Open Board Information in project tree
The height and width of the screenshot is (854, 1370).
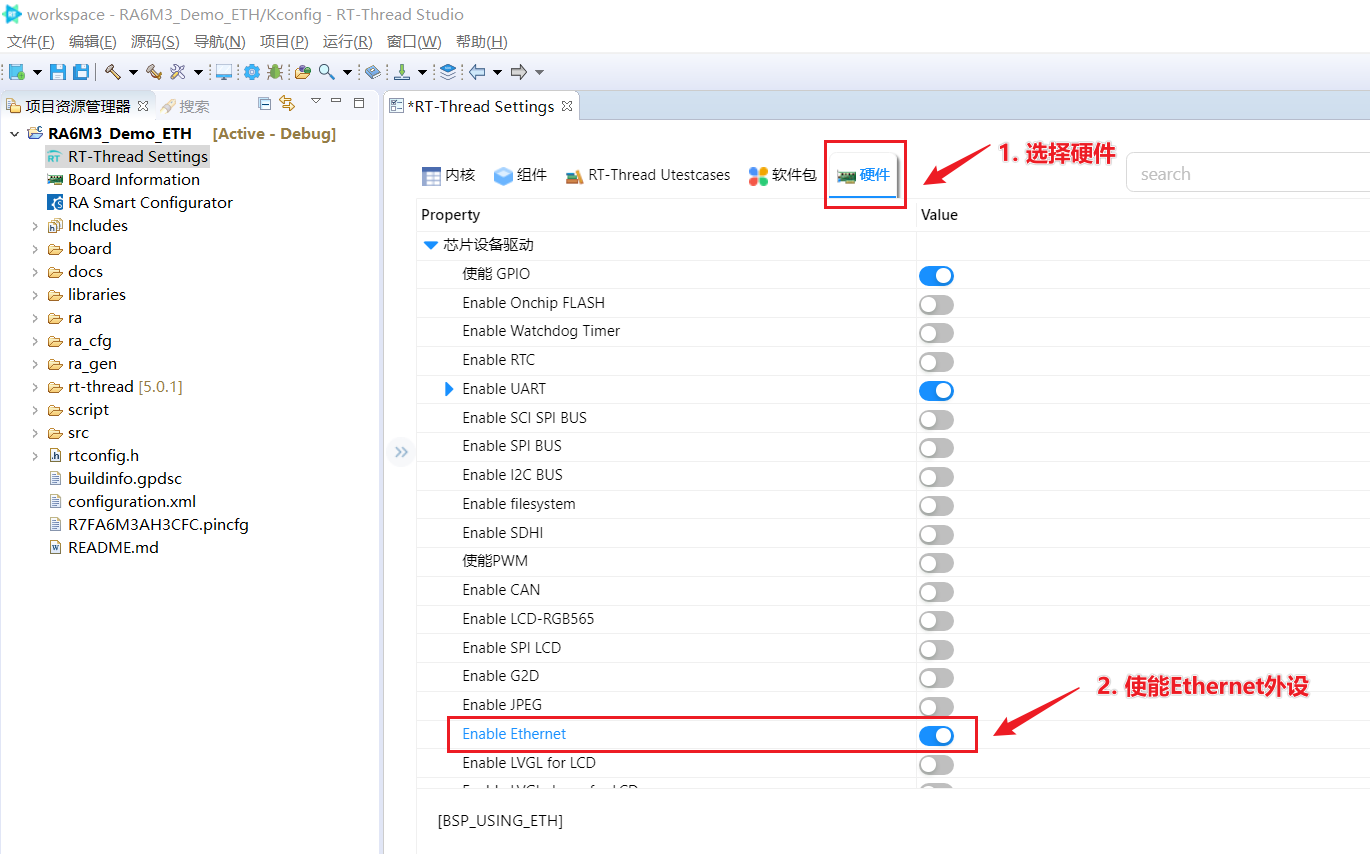134,179
